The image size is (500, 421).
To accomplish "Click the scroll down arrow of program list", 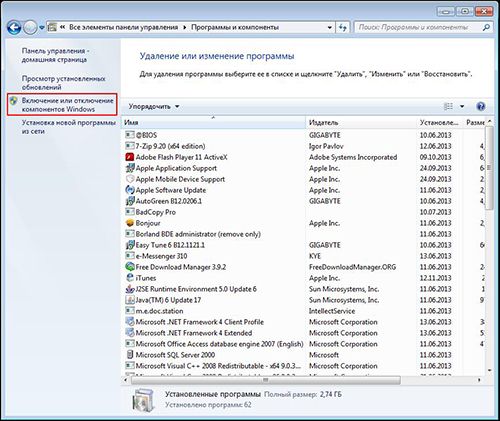I will point(489,370).
